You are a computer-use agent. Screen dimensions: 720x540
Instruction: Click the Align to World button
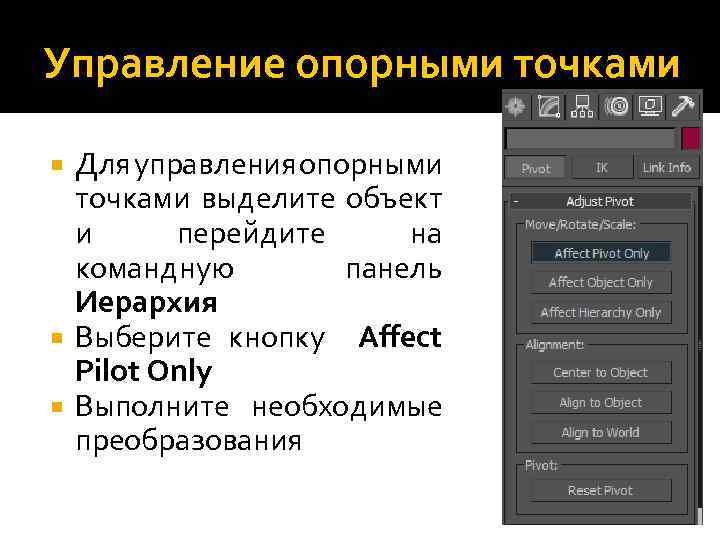601,433
